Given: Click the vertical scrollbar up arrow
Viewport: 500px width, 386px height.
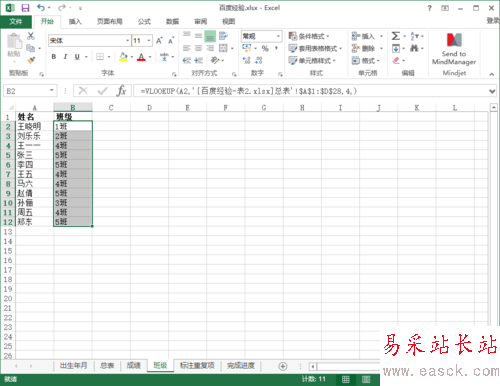Looking at the screenshot, I should [x=494, y=107].
